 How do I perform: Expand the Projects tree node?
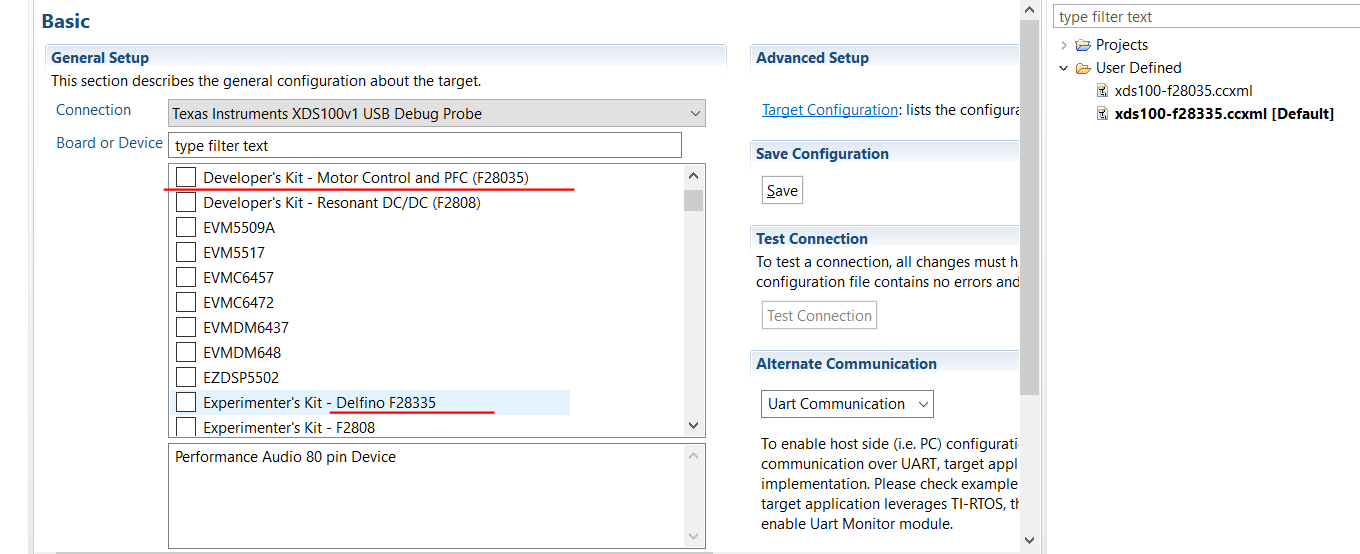(x=1064, y=45)
